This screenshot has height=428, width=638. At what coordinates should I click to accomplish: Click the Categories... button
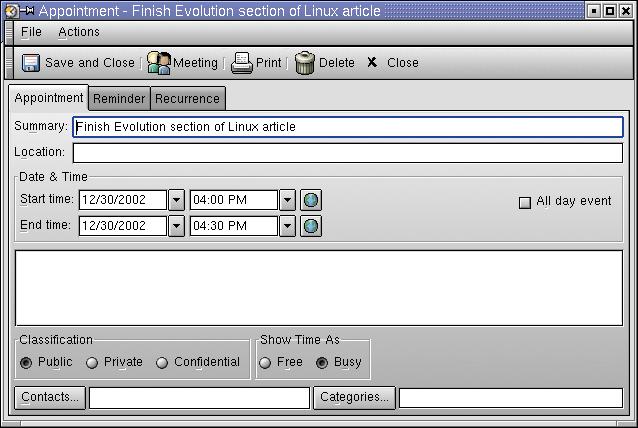click(354, 398)
